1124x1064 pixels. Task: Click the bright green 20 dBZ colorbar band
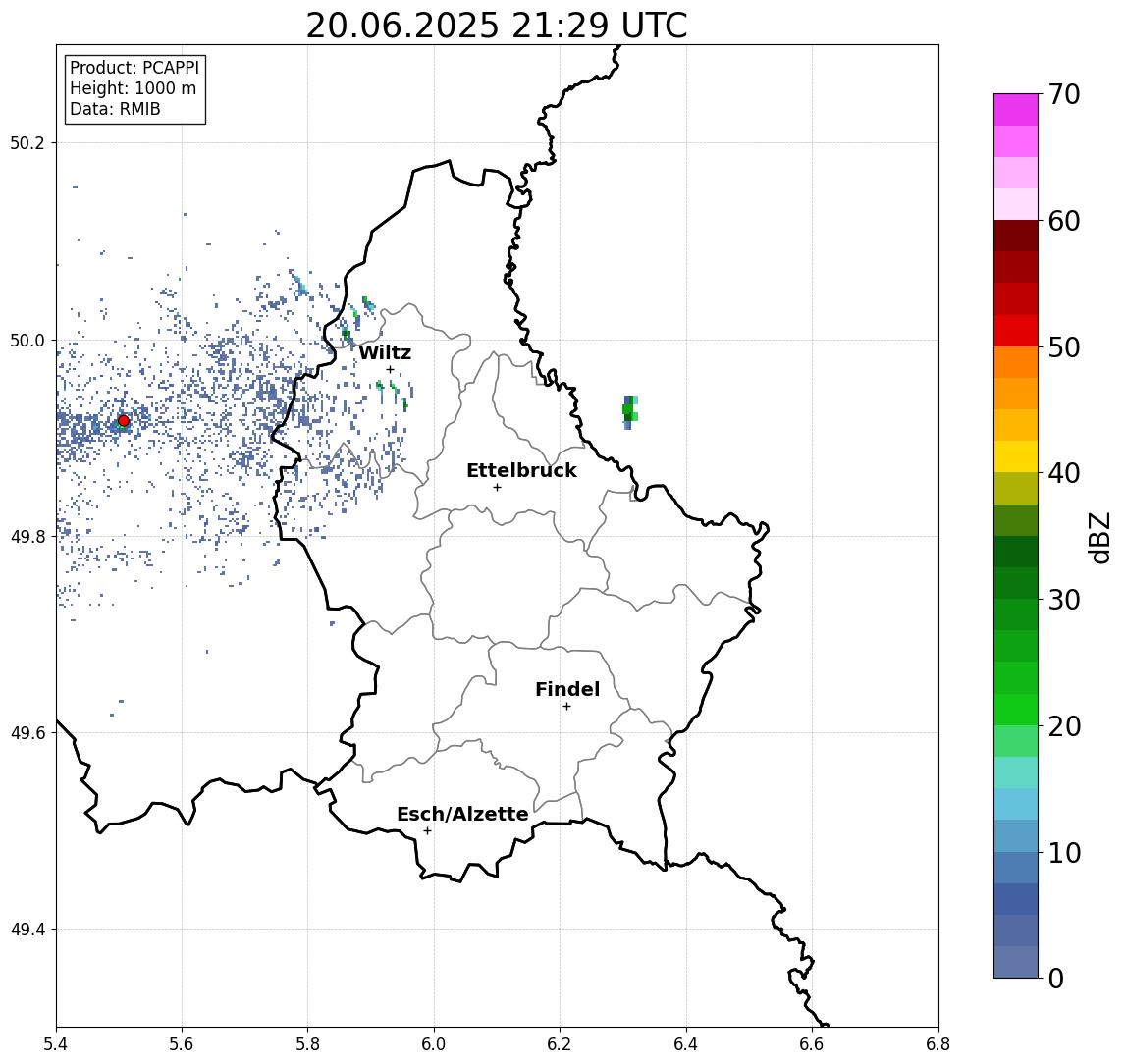[1016, 710]
